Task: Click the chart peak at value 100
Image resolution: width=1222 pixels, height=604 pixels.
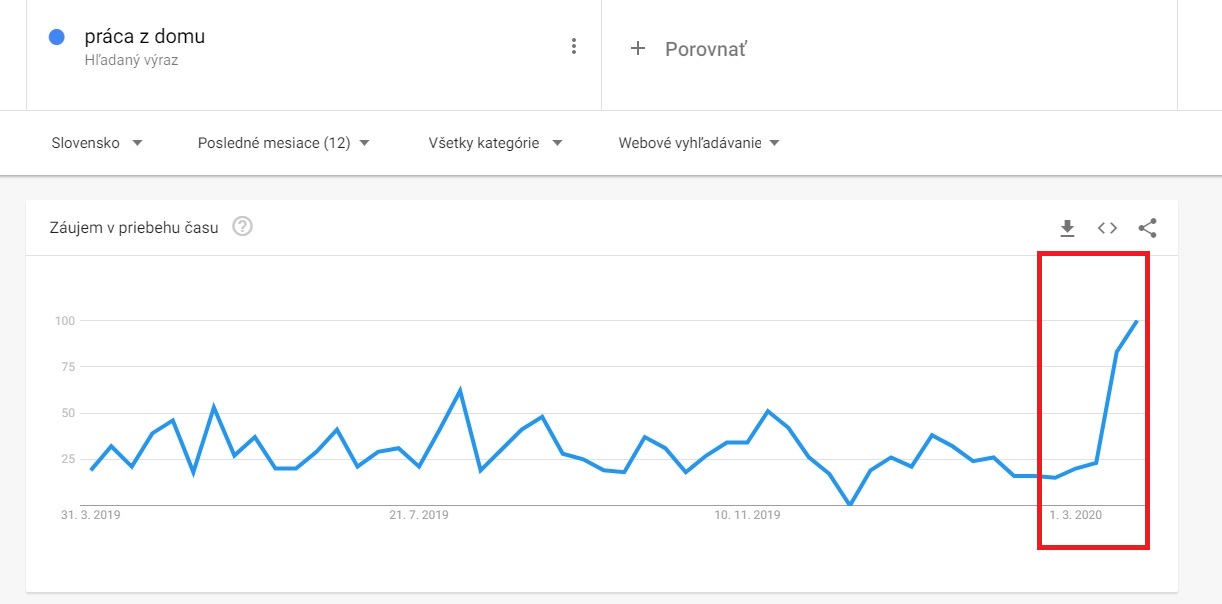Action: (1137, 321)
